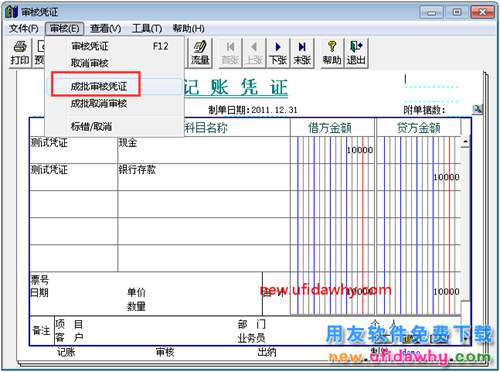Viewport: 500px width, 372px height.
Task: Click magnifier icon beside 附单据数
Action: pos(477,109)
